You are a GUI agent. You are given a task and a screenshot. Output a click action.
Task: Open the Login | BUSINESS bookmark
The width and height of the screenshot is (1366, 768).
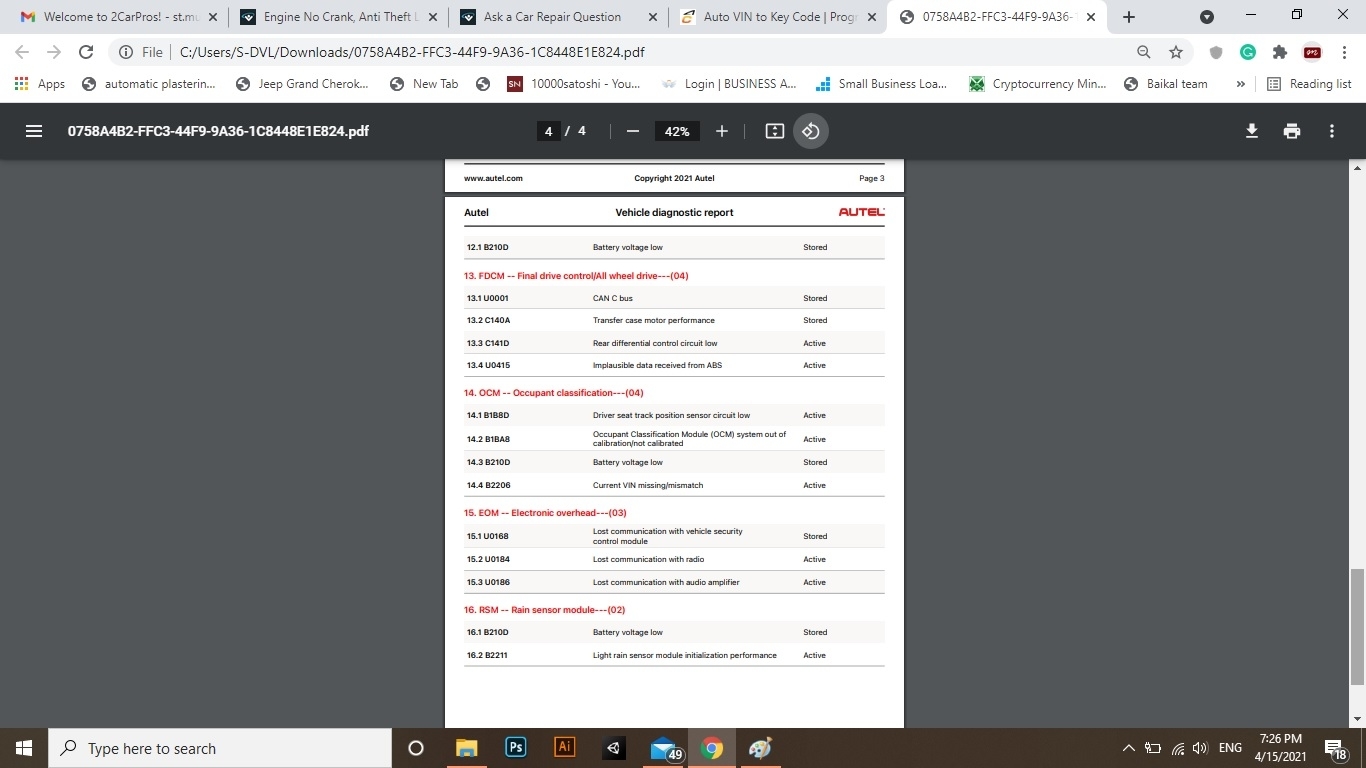[728, 84]
